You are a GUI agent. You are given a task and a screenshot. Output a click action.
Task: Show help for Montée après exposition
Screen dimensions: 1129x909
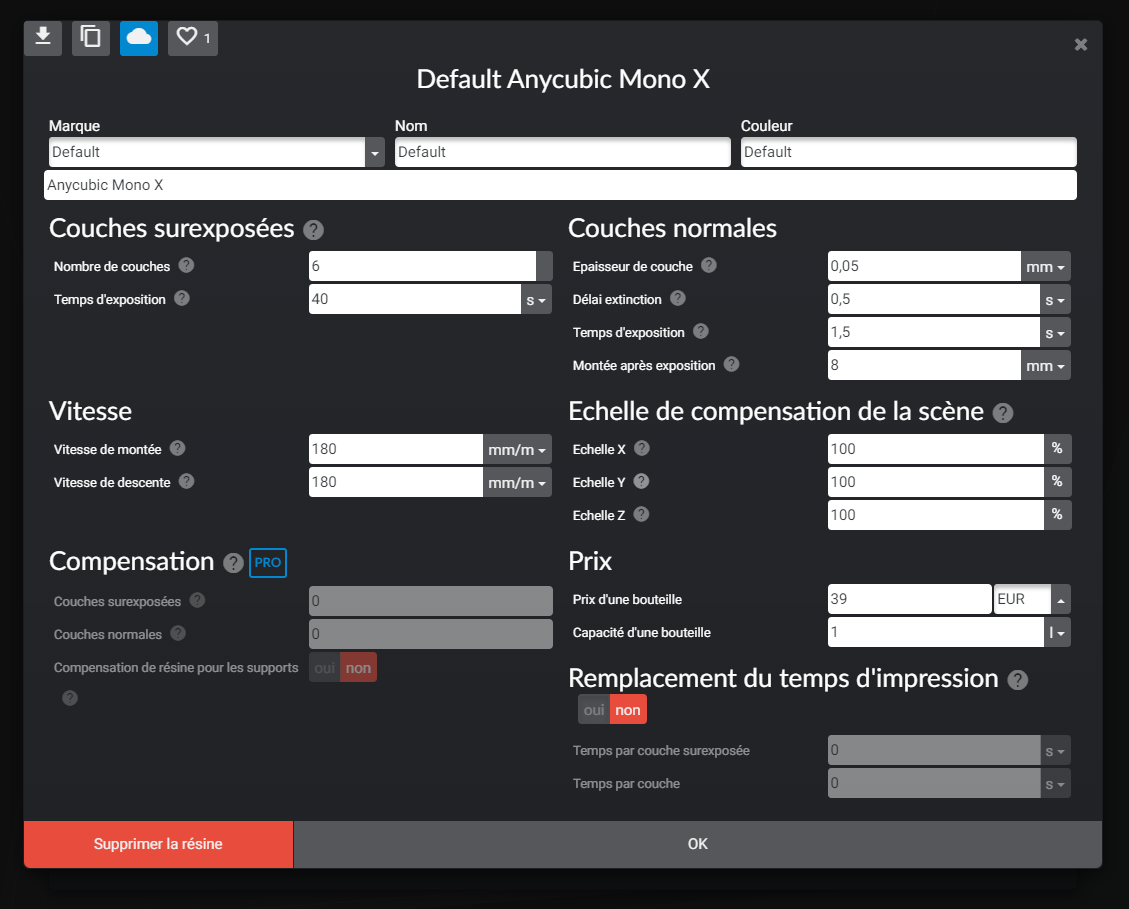point(732,364)
